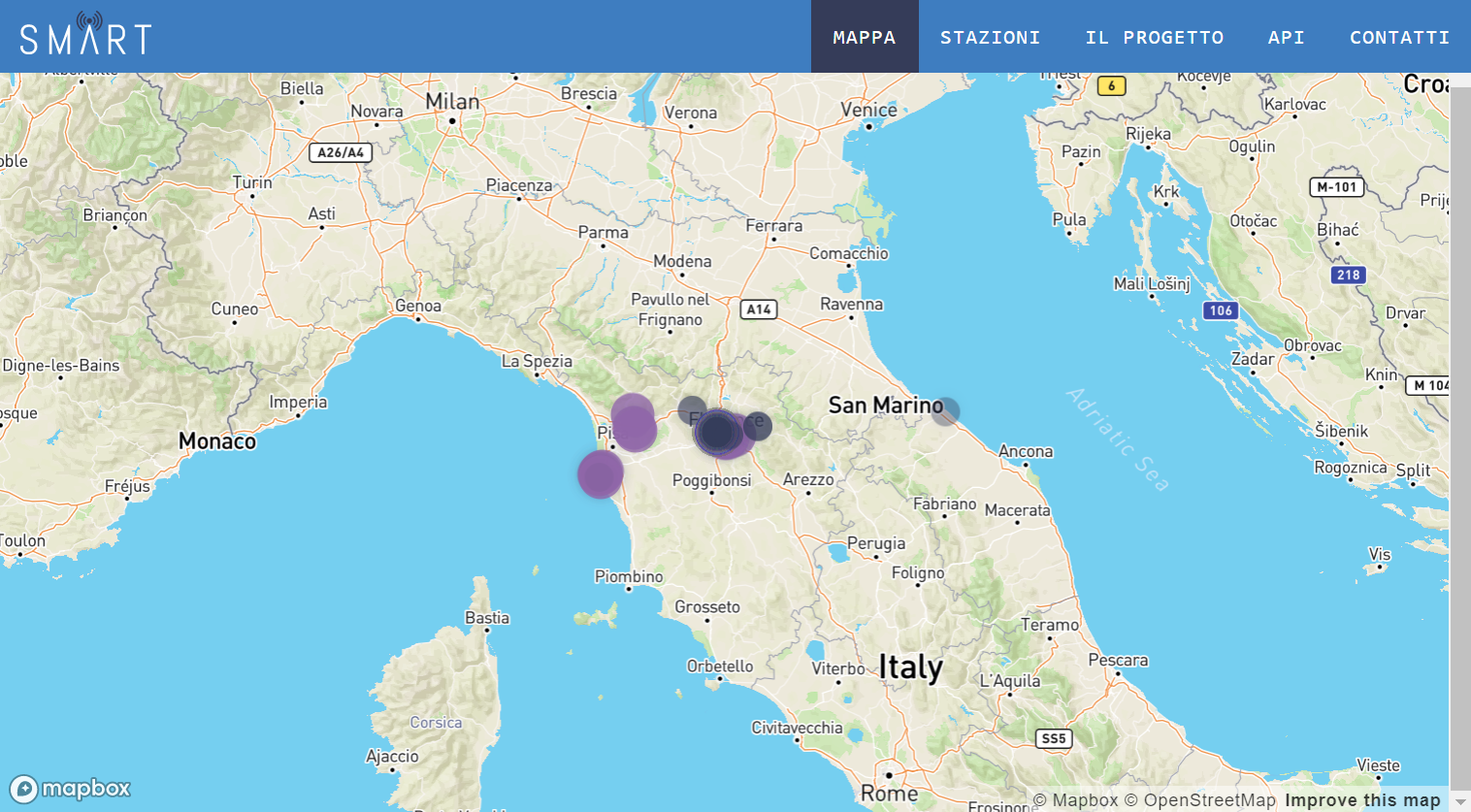Open the © OpenStreetMap attribution link
This screenshot has height=812, width=1471.
[1200, 800]
